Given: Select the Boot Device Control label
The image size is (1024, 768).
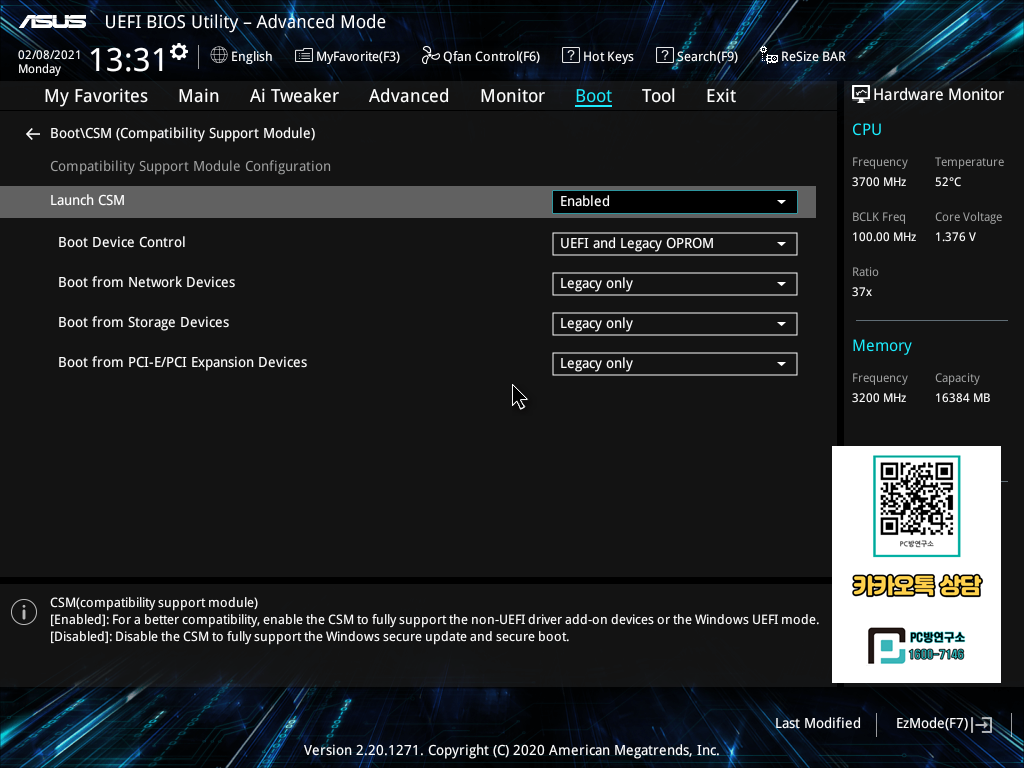Looking at the screenshot, I should 121,242.
